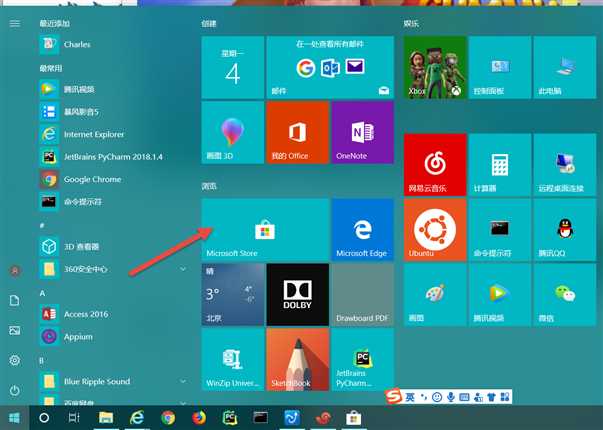The width and height of the screenshot is (603, 430).
Task: Click the Windows Start button
Action: [x=14, y=418]
